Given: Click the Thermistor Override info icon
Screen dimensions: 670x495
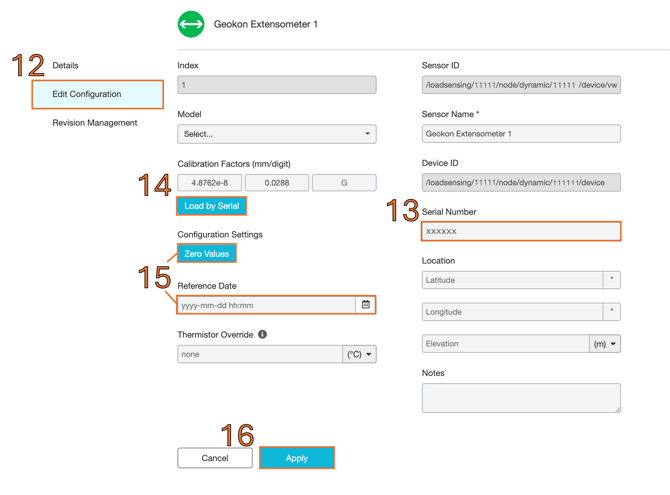Looking at the screenshot, I should click(262, 335).
